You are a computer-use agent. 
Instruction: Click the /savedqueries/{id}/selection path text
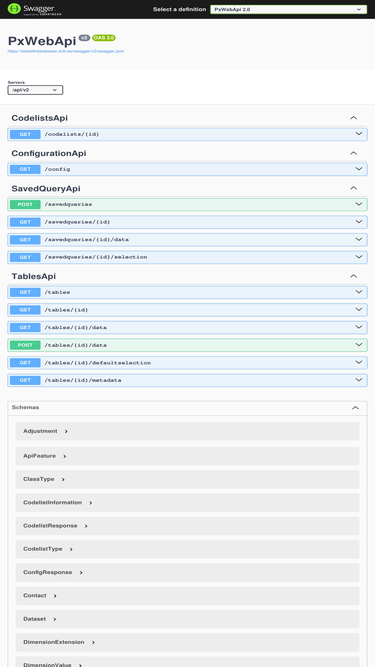tap(96, 257)
